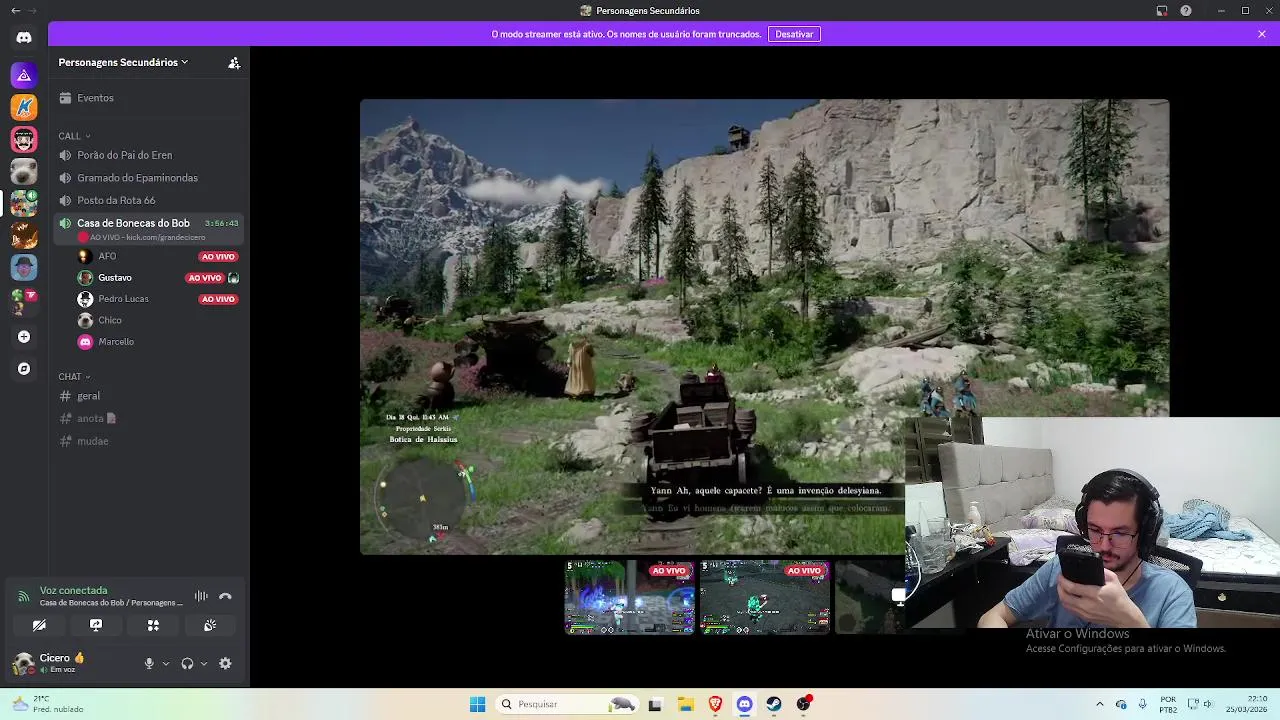Image resolution: width=1280 pixels, height=720 pixels.
Task: Expand Personagens Secundários server menu
Action: [123, 62]
